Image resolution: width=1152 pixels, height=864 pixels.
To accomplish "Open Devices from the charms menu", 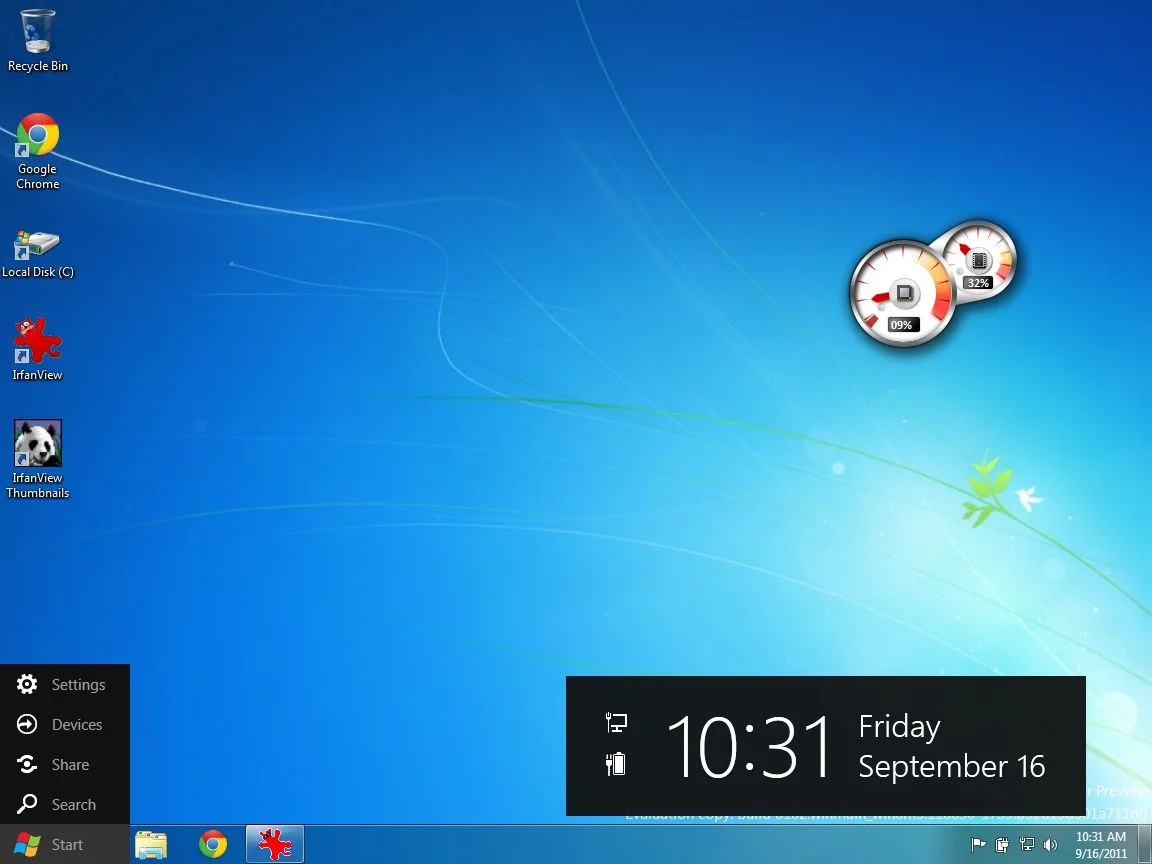I will [65, 724].
